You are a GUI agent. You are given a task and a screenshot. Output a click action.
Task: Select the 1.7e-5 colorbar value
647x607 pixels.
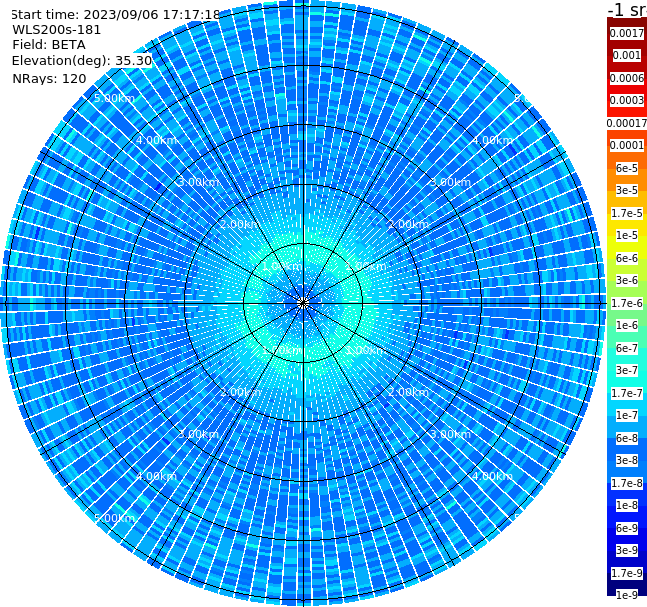click(x=627, y=213)
